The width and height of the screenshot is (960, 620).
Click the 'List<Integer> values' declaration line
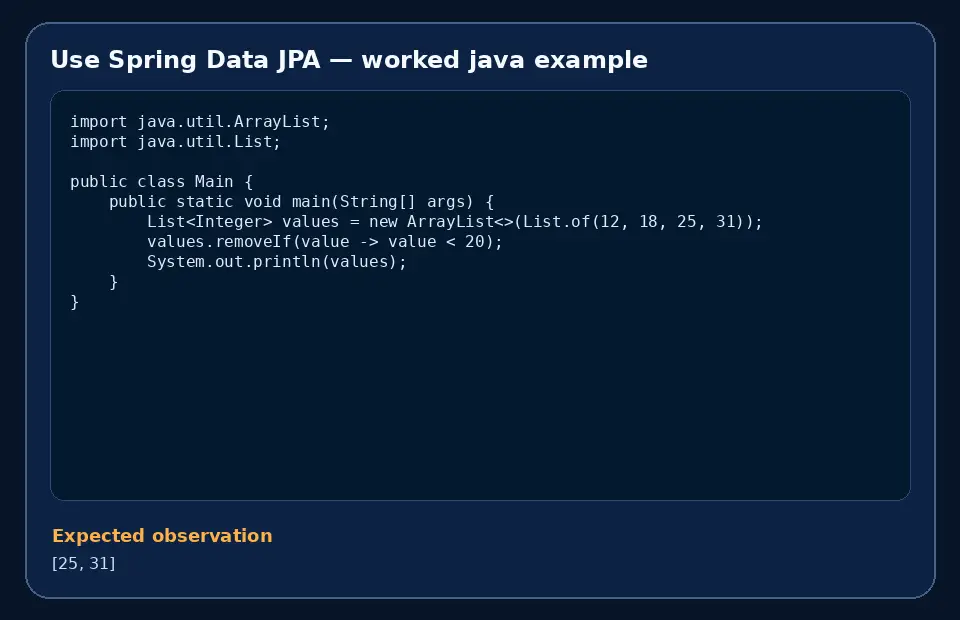pos(455,222)
